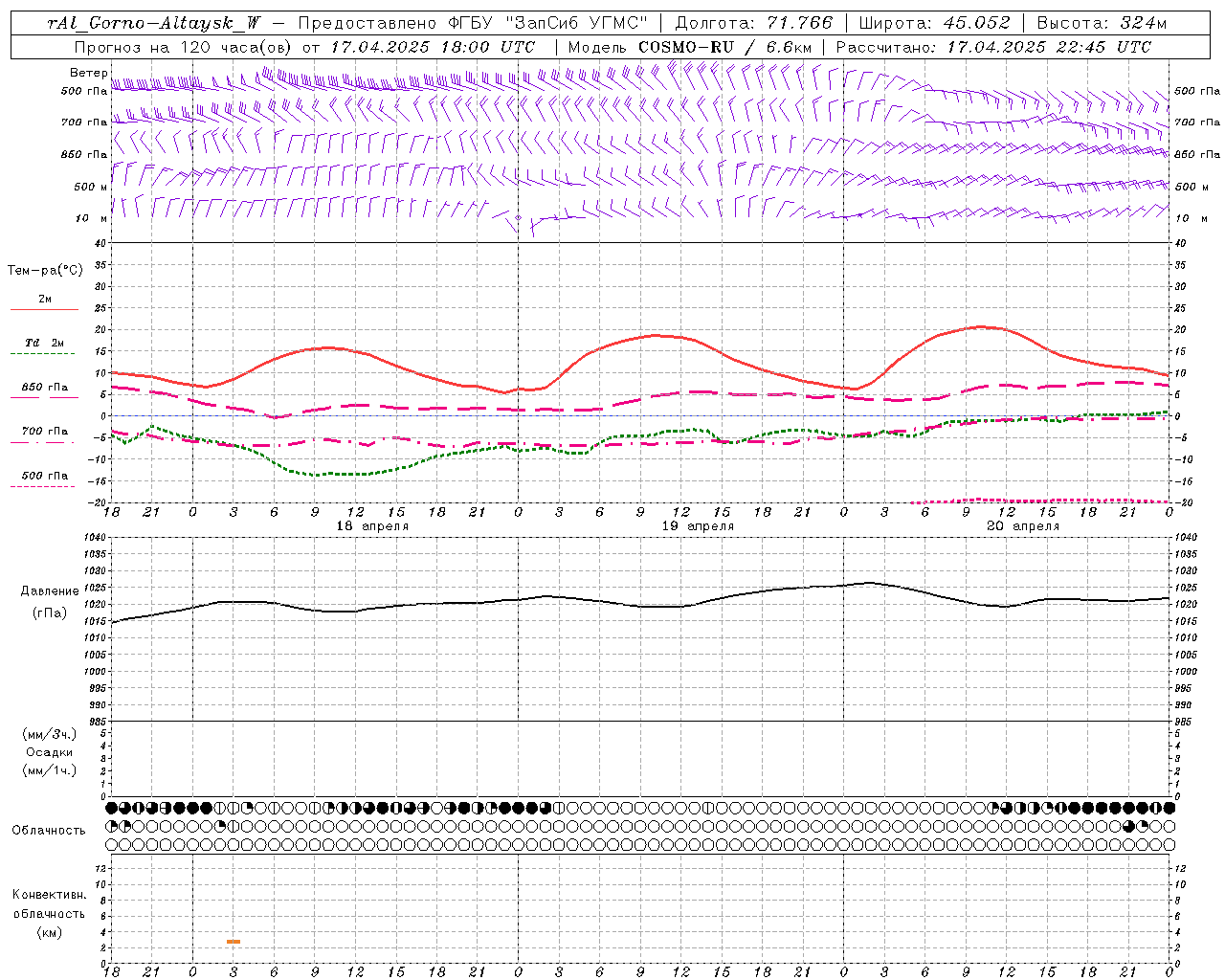The height and width of the screenshot is (980, 1225).
Task: Click the station title rAl_Gorno-Altaysk_W
Action: point(154,24)
